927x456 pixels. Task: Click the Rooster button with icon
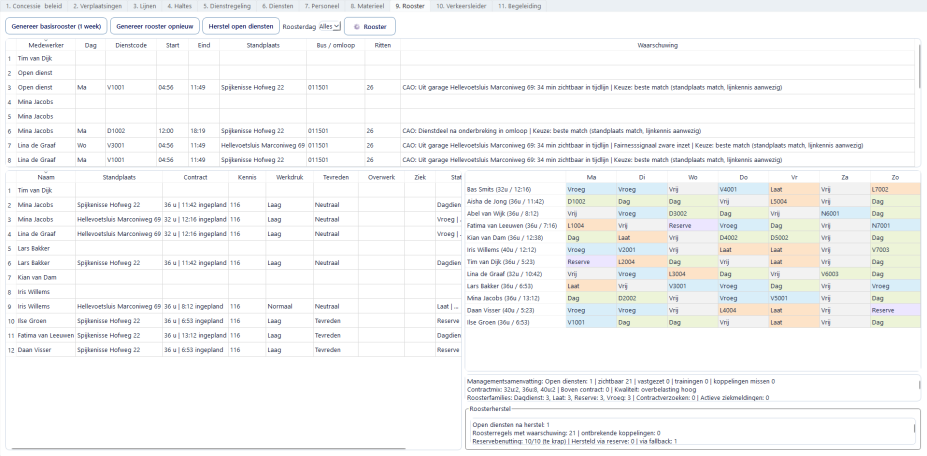point(369,26)
